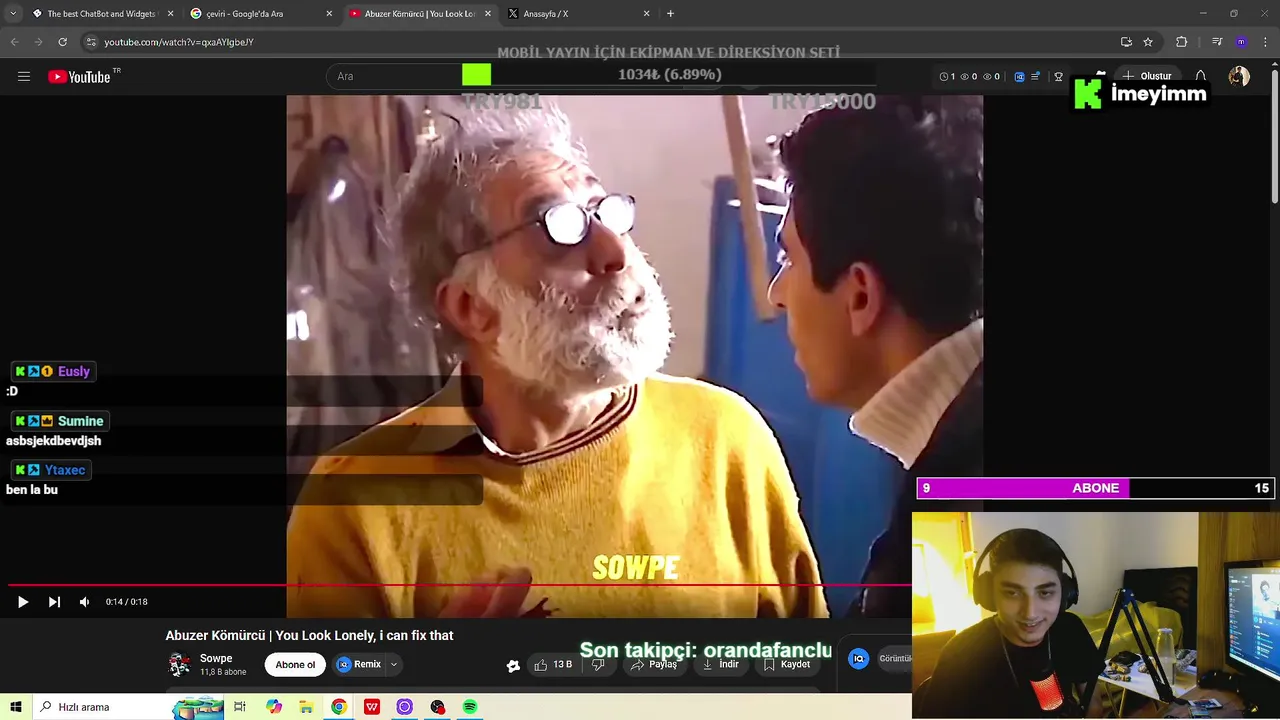1280x720 pixels.
Task: Click the clock counter icon in header
Action: click(943, 76)
